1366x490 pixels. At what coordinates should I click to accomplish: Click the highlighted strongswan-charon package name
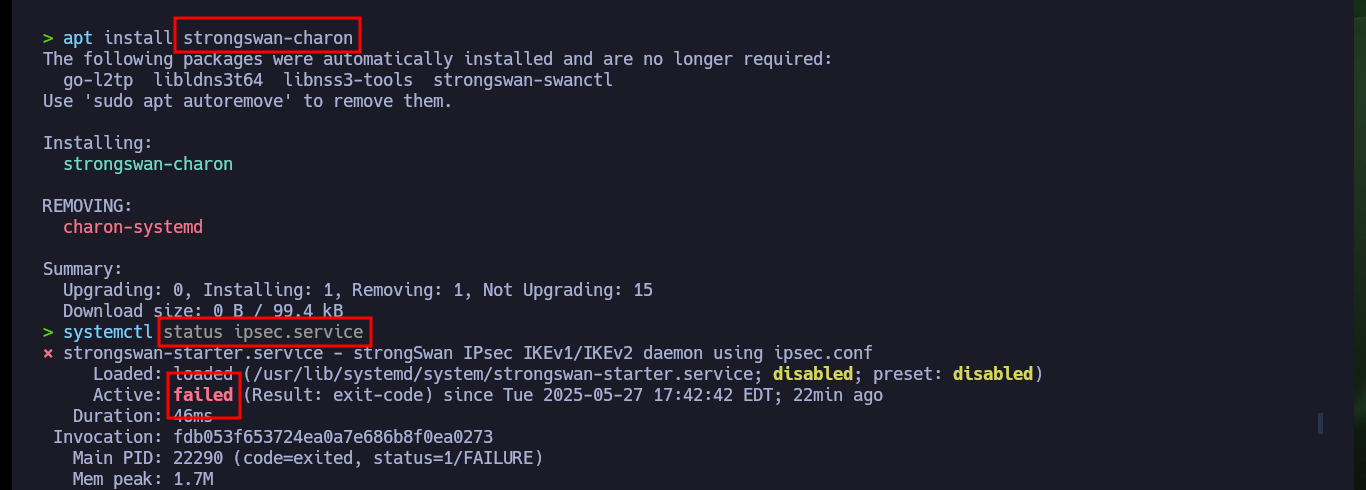[268, 38]
